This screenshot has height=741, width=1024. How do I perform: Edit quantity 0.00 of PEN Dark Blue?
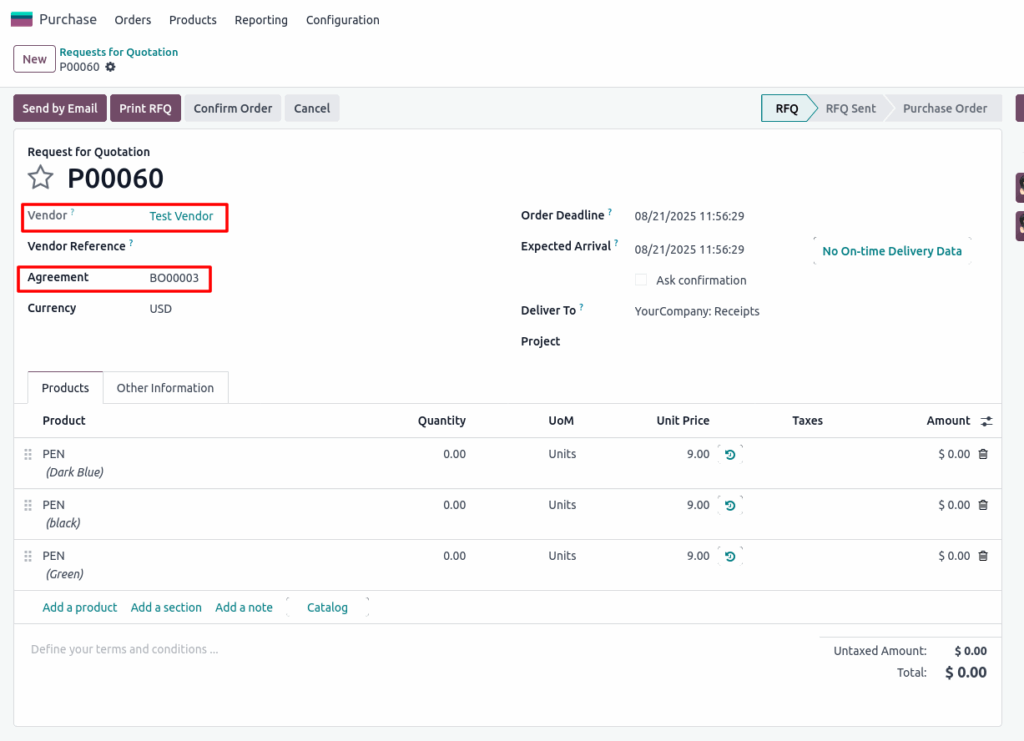(455, 454)
